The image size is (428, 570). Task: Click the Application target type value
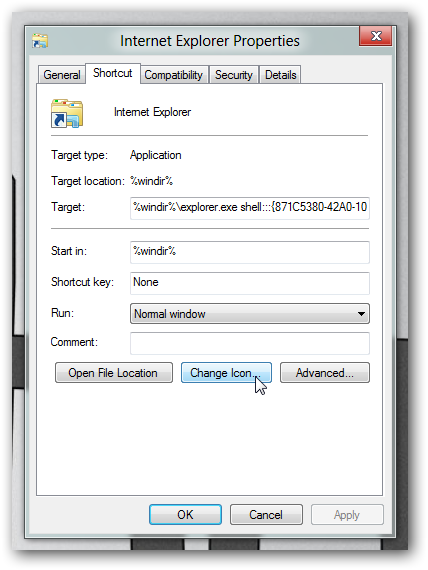[x=156, y=155]
